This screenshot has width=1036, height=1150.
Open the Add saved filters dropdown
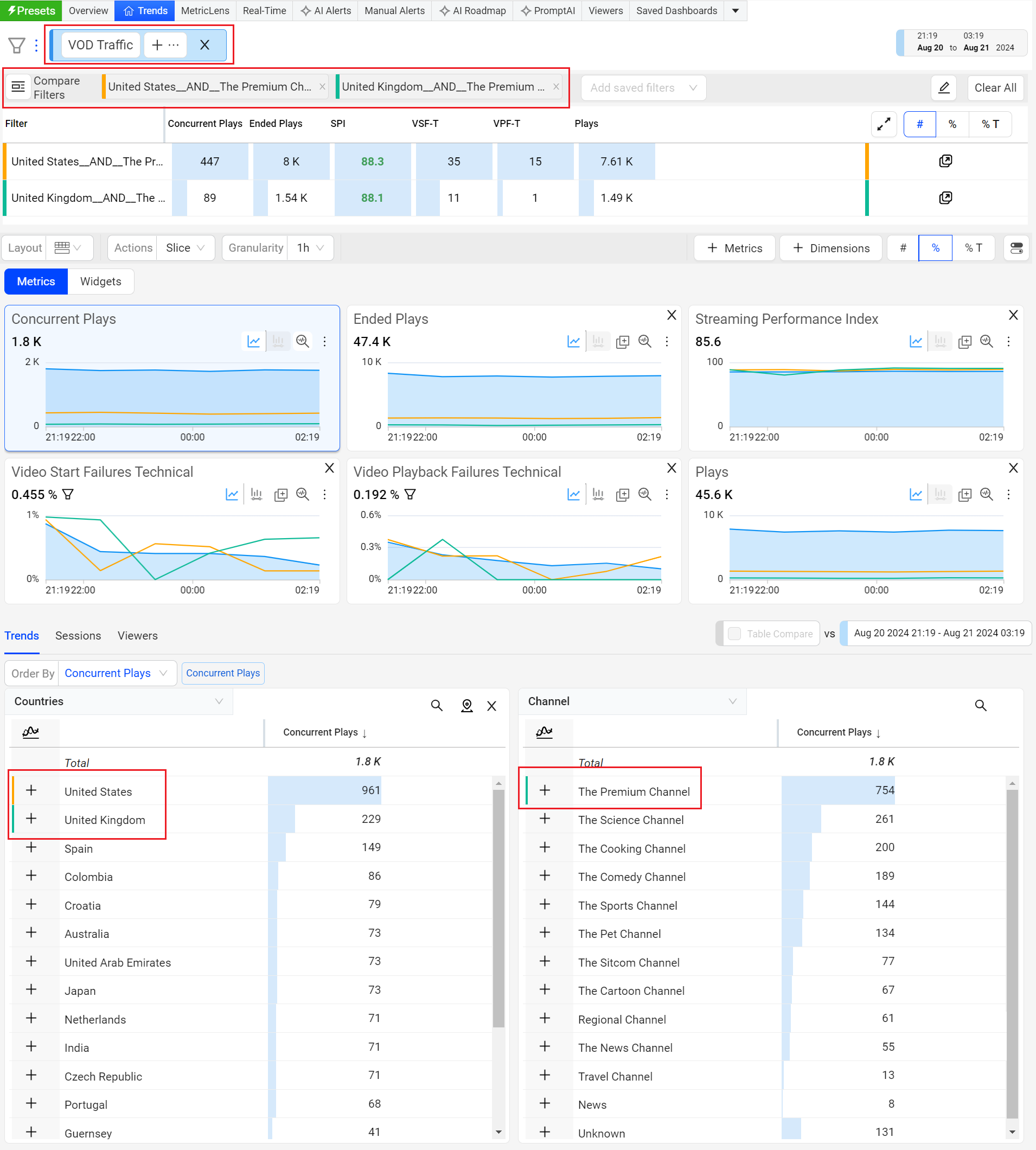point(643,88)
